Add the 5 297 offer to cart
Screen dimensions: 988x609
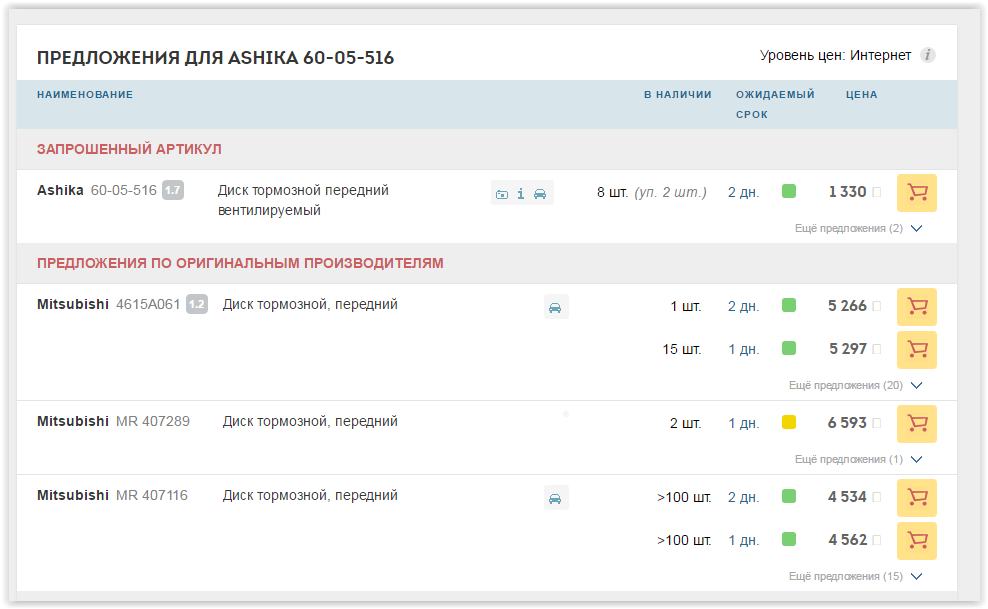tap(916, 350)
